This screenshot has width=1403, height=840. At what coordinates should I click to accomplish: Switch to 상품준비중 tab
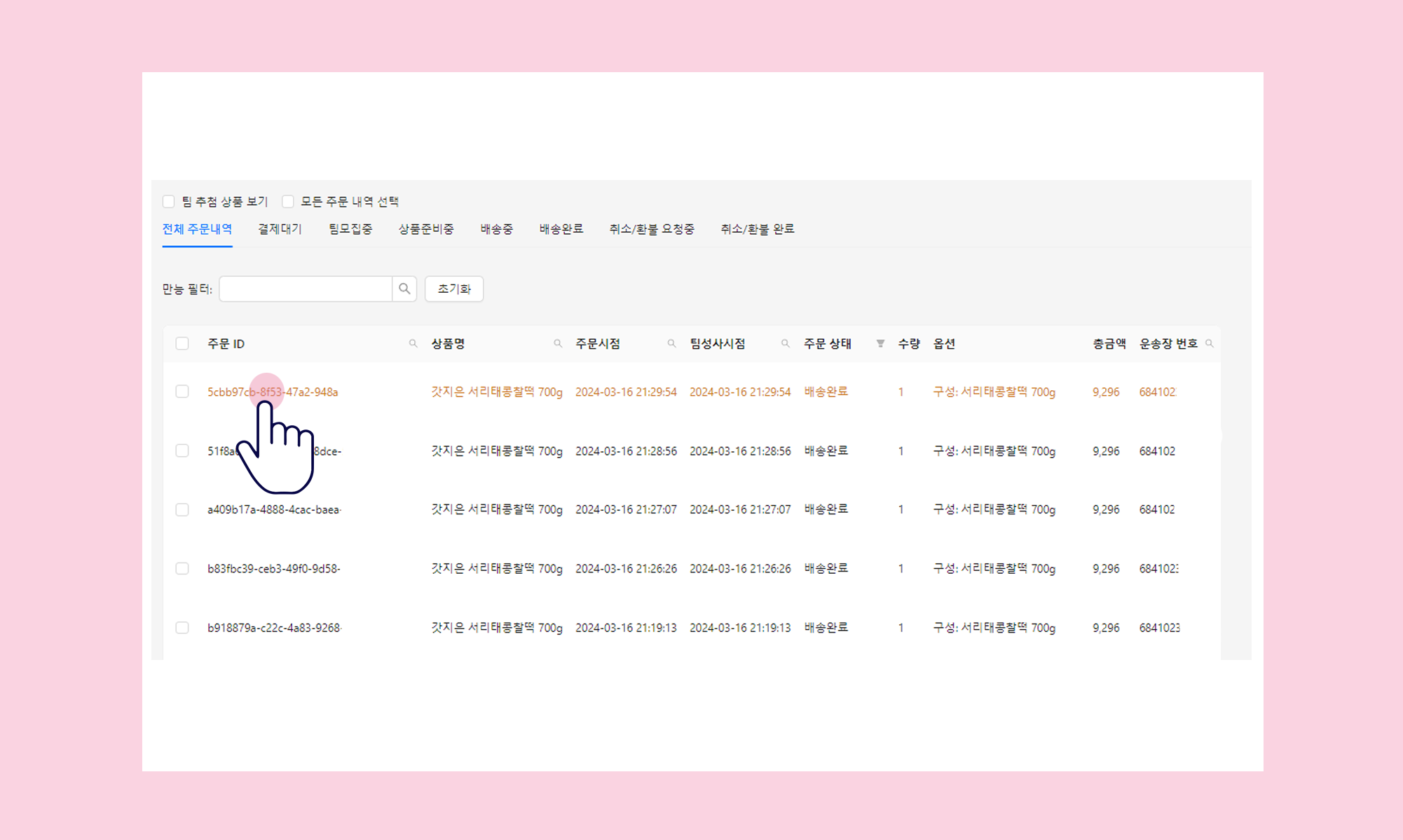point(426,229)
